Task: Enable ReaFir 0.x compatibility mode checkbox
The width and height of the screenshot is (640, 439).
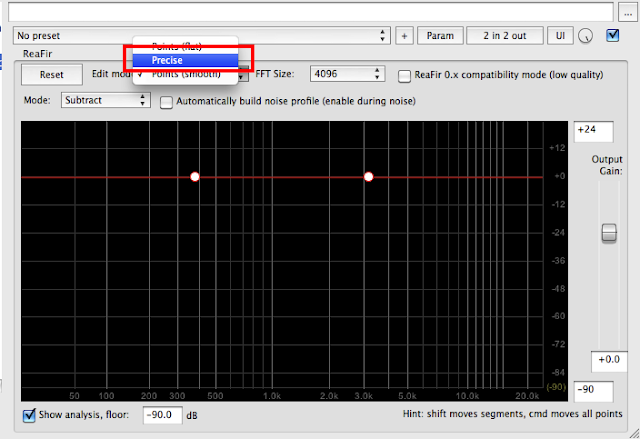Action: pyautogui.click(x=404, y=76)
